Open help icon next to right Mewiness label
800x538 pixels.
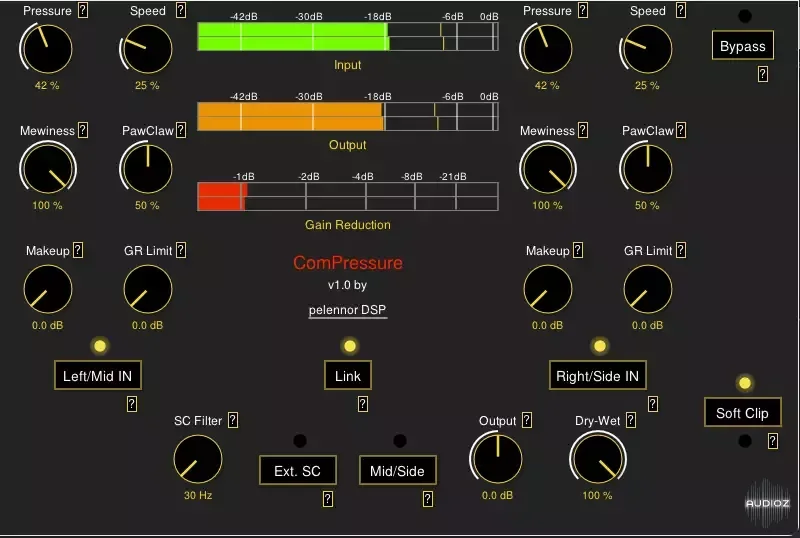[x=583, y=130]
